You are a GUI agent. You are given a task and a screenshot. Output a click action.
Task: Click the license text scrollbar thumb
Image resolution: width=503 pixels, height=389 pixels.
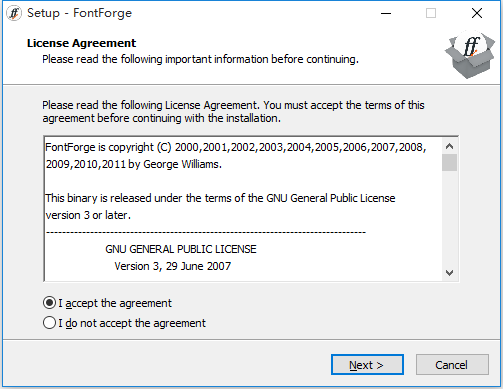click(449, 162)
